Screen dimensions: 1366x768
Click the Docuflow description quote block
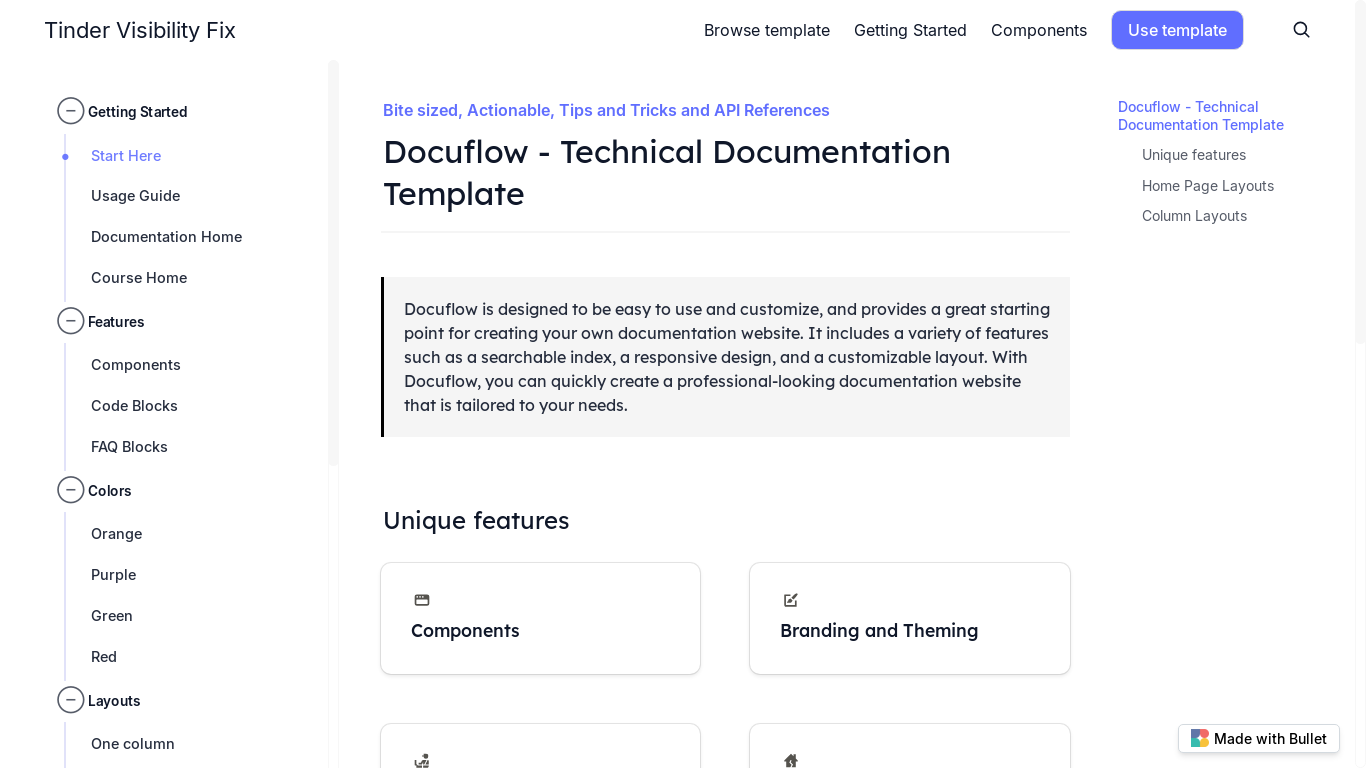(726, 357)
